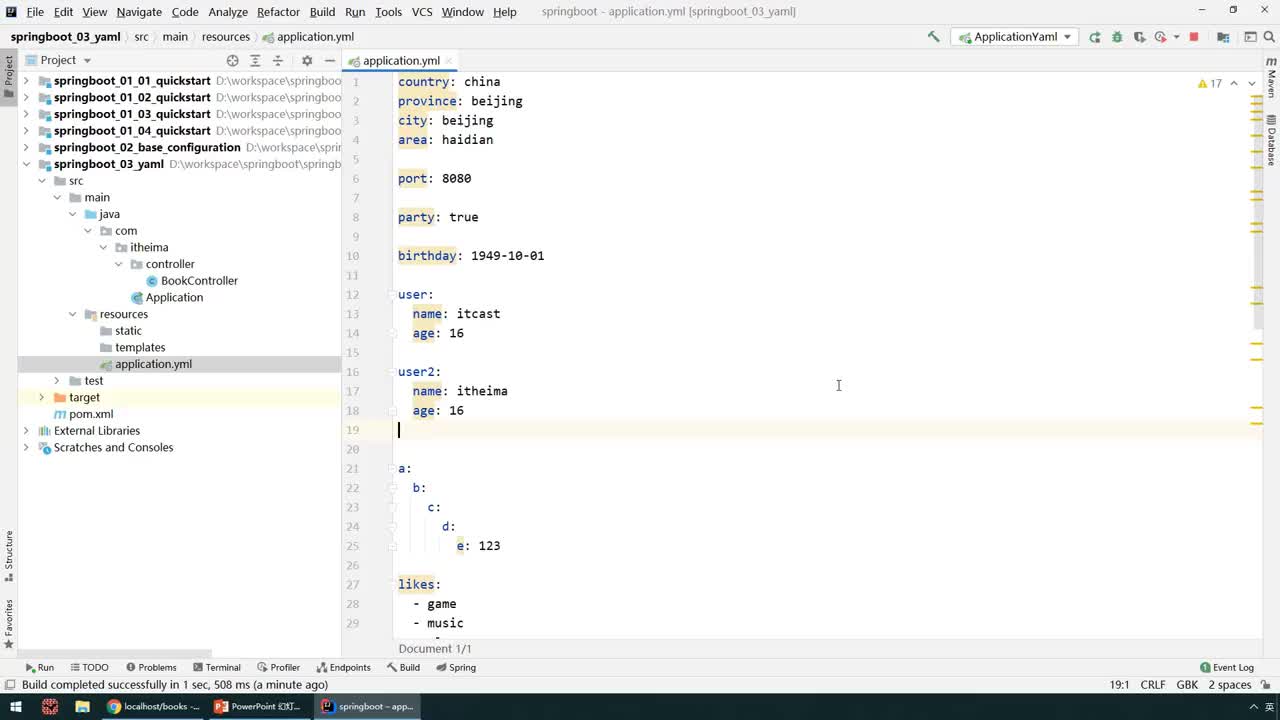1280x720 pixels.
Task: Select Application class in project tree
Action: (167, 297)
